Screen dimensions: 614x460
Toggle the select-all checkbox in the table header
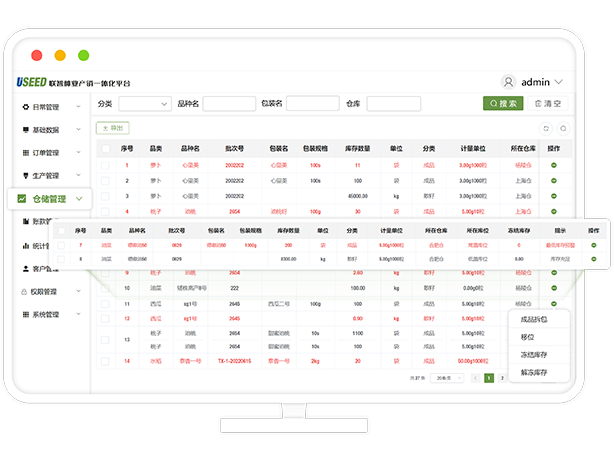point(105,148)
